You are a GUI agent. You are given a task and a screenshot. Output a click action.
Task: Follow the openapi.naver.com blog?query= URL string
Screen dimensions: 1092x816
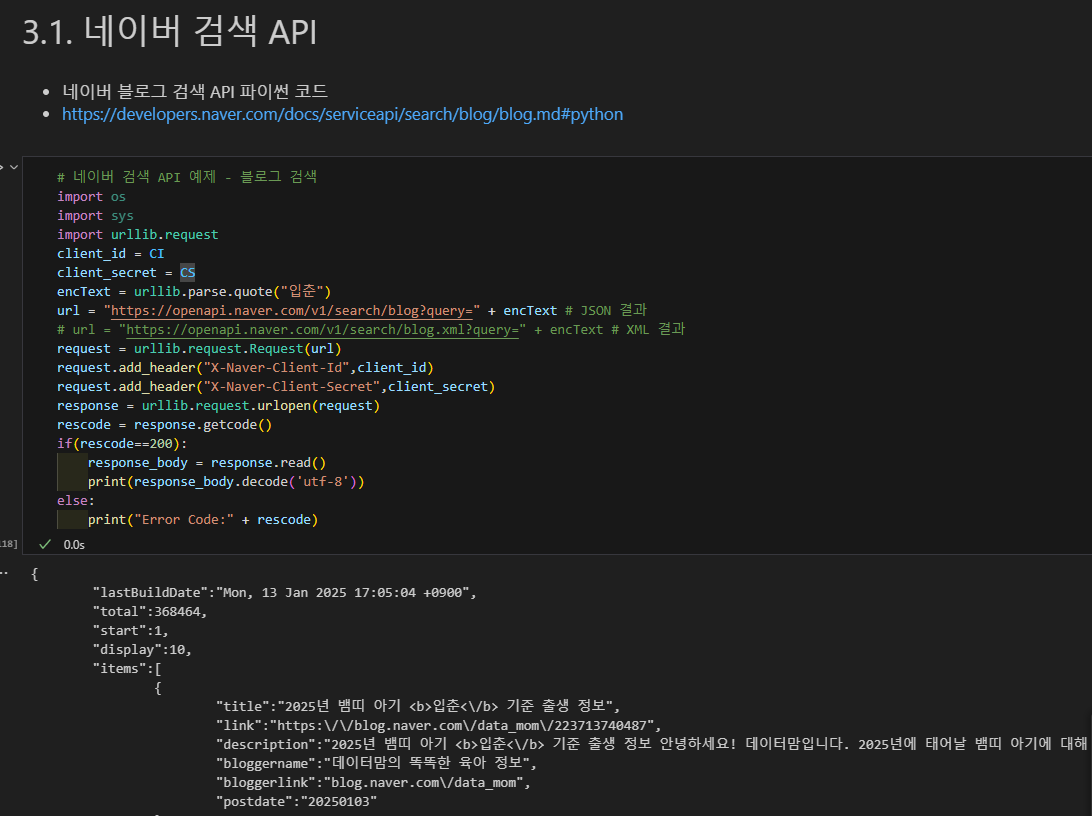click(x=292, y=311)
